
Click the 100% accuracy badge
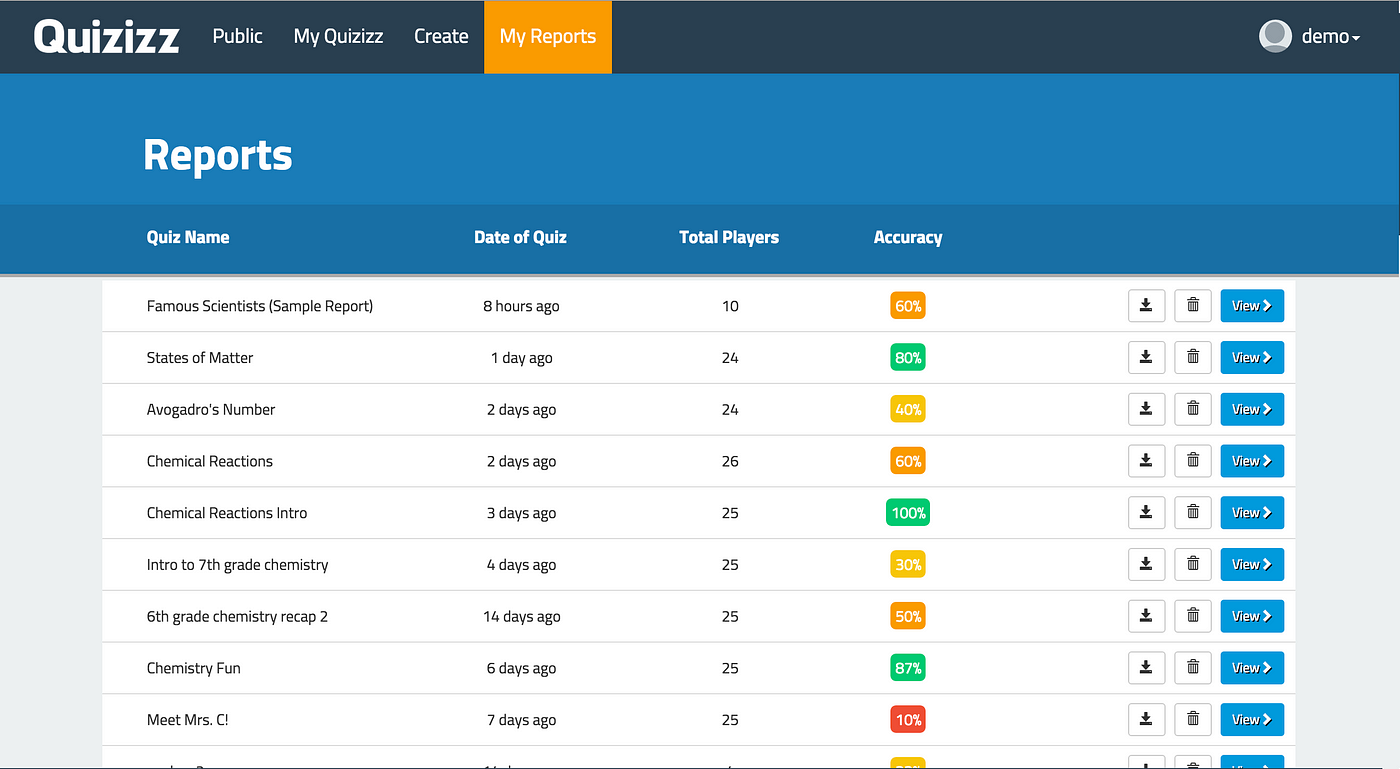(x=908, y=513)
